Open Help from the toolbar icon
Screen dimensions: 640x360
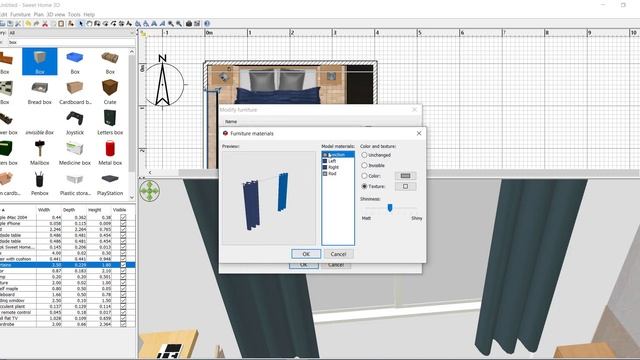[x=207, y=24]
